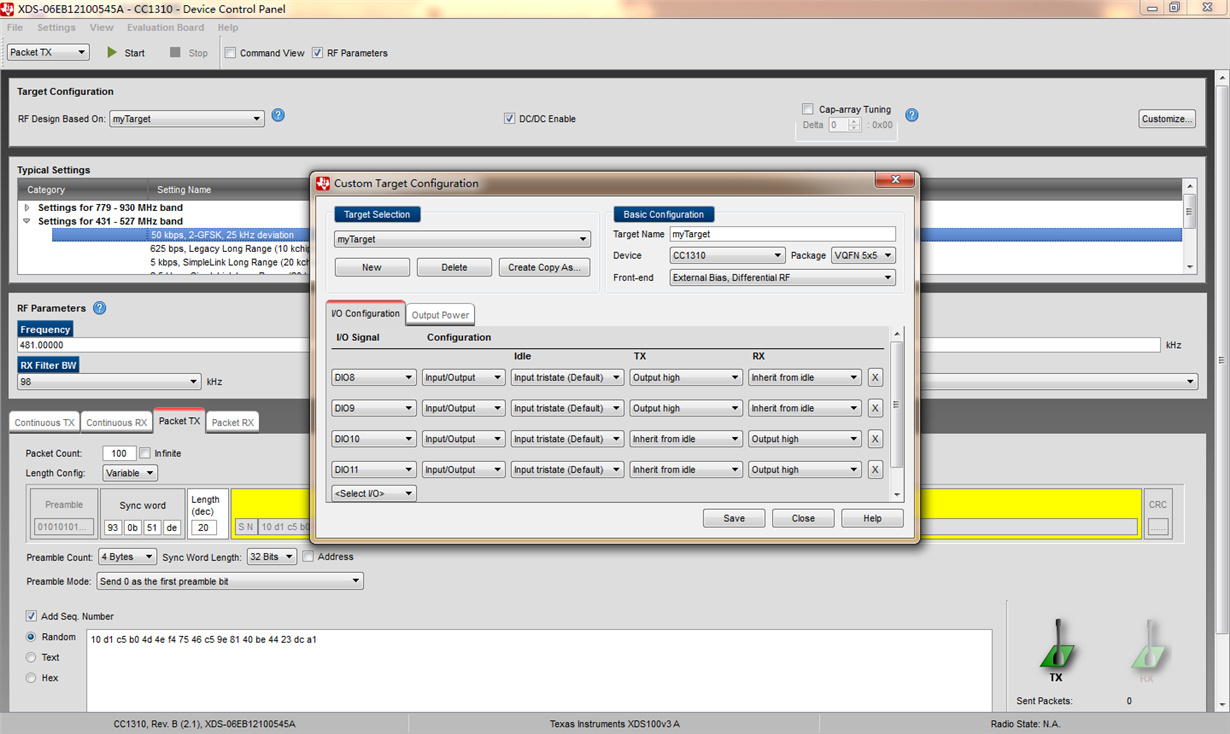The width and height of the screenshot is (1230, 734).
Task: Switch to the Packet RX tab
Action: 233,423
